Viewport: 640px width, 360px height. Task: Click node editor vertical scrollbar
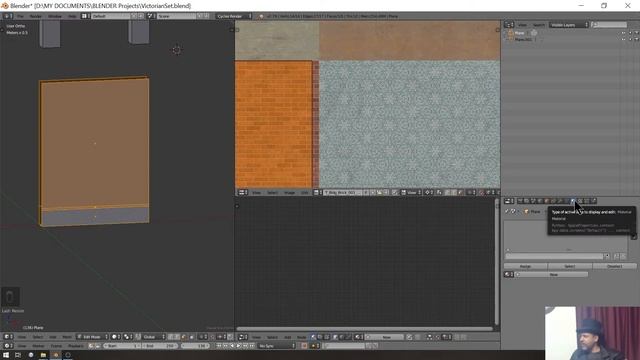click(497, 261)
